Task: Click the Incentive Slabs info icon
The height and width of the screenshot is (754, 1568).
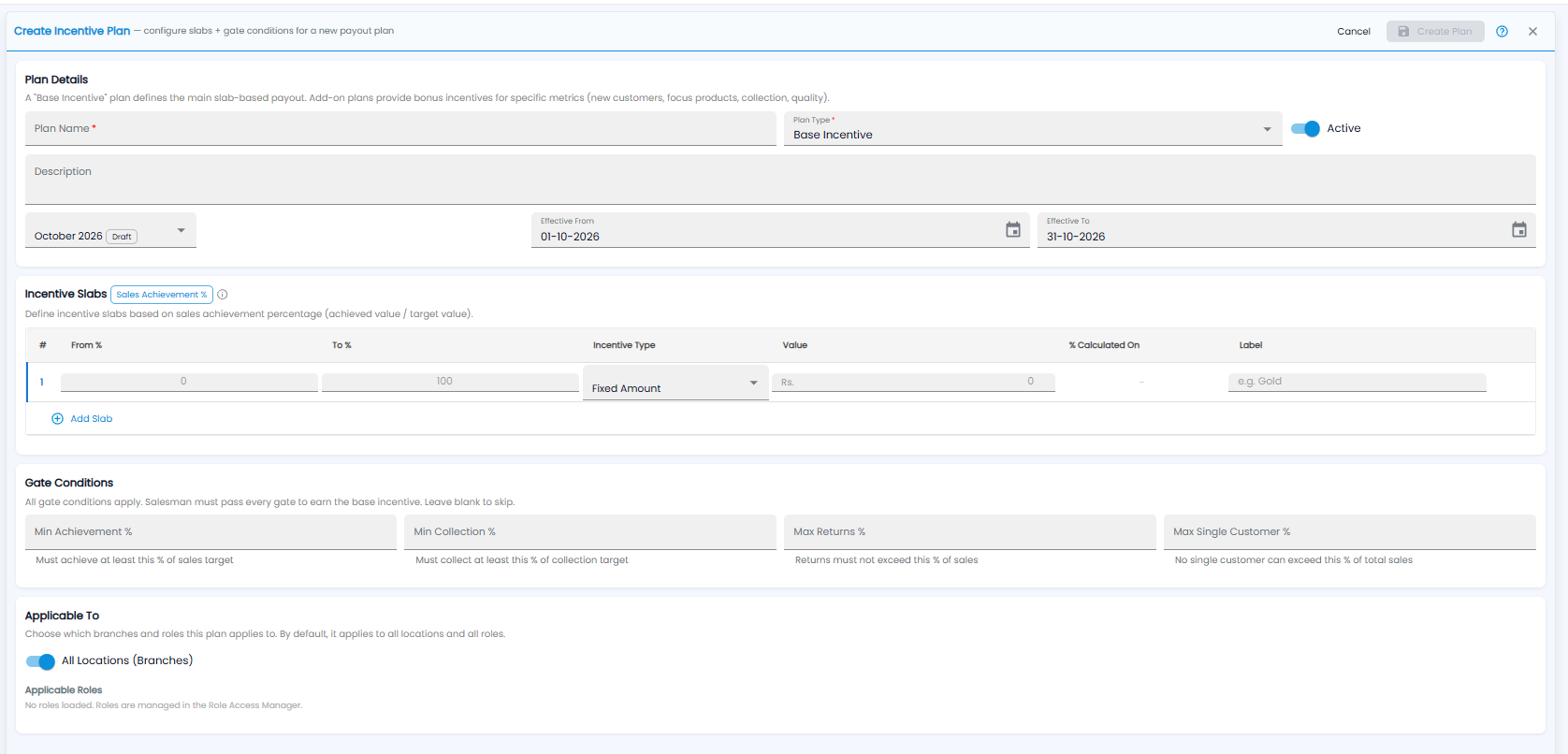Action: point(223,295)
